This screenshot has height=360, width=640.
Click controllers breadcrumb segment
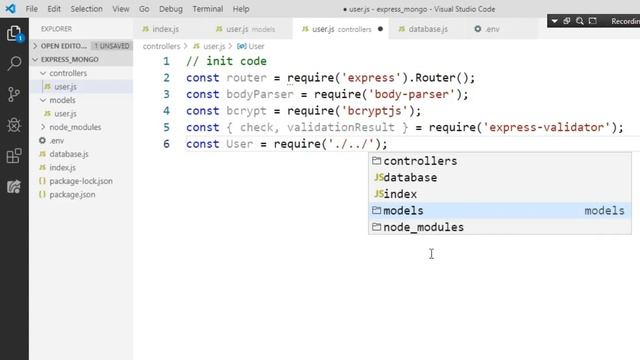click(161, 46)
